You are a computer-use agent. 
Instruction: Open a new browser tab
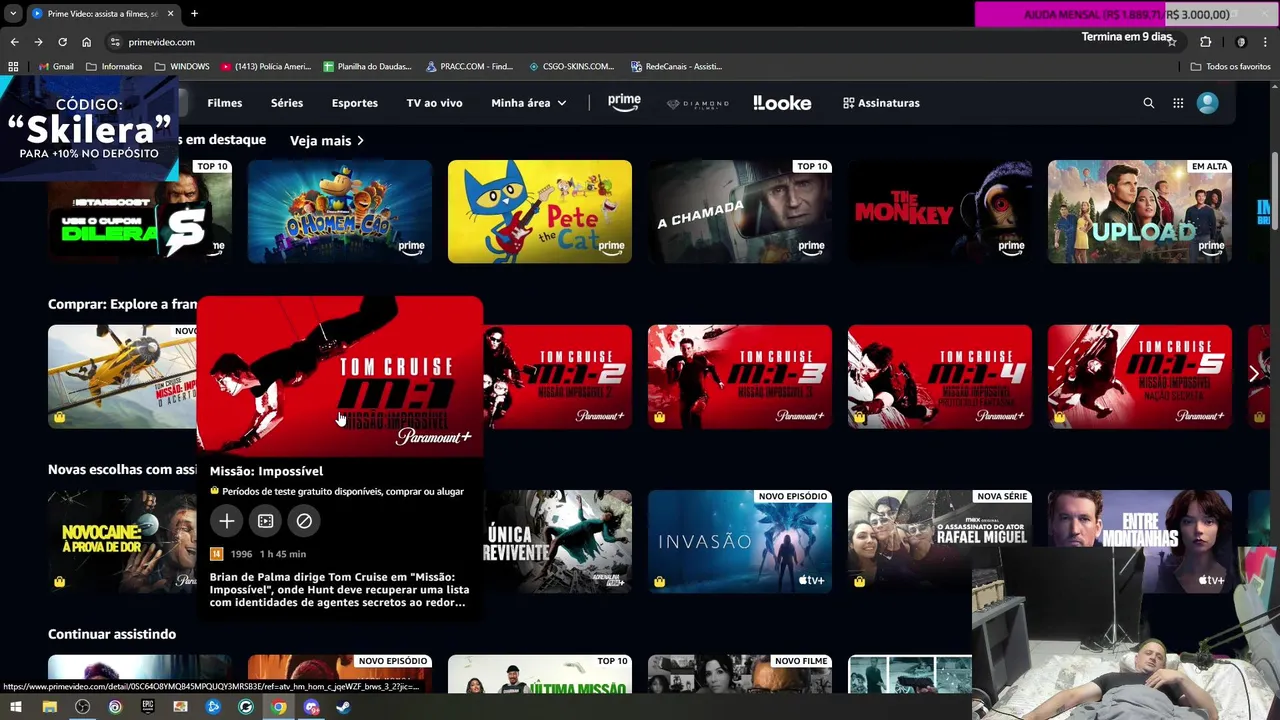pyautogui.click(x=194, y=14)
